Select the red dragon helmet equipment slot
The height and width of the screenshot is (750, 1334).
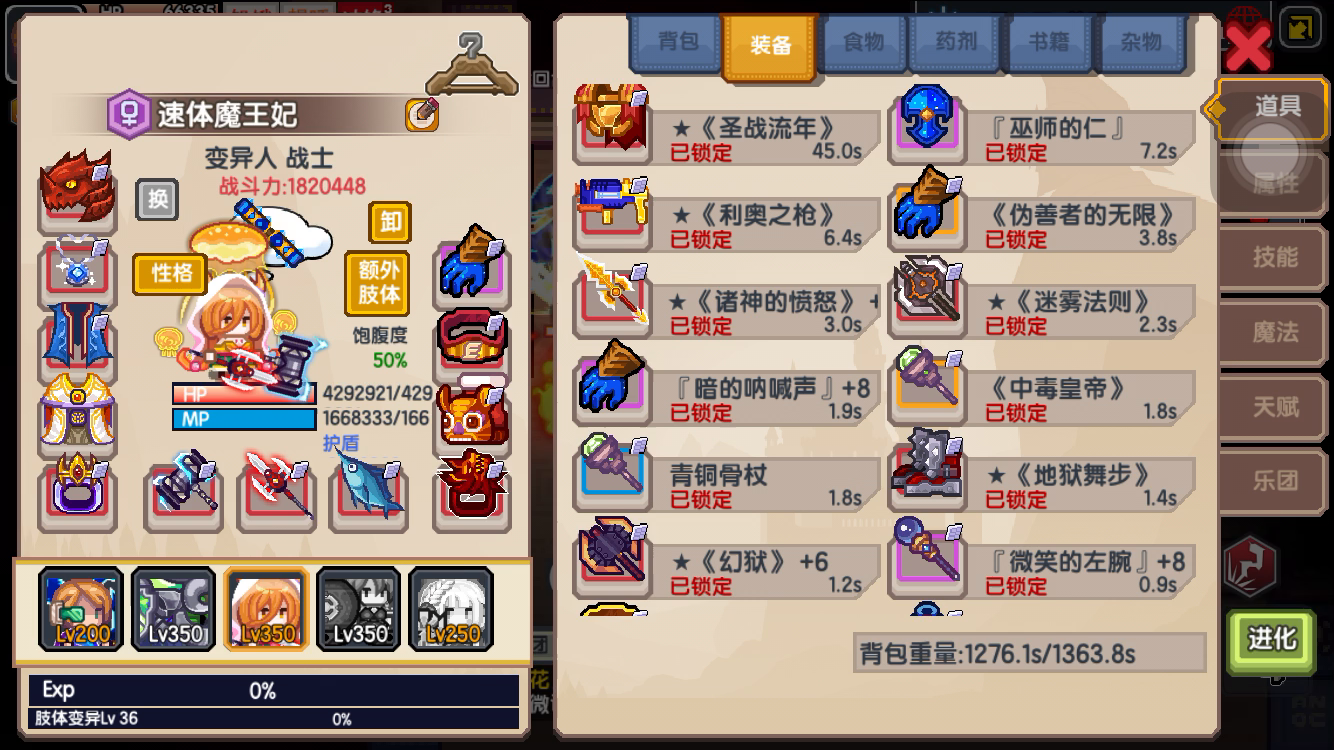click(x=76, y=186)
